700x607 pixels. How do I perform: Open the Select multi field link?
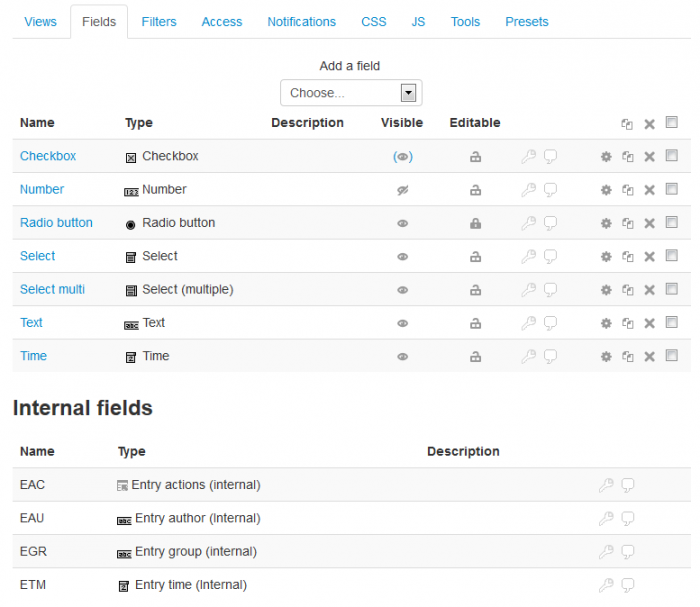pyautogui.click(x=52, y=289)
